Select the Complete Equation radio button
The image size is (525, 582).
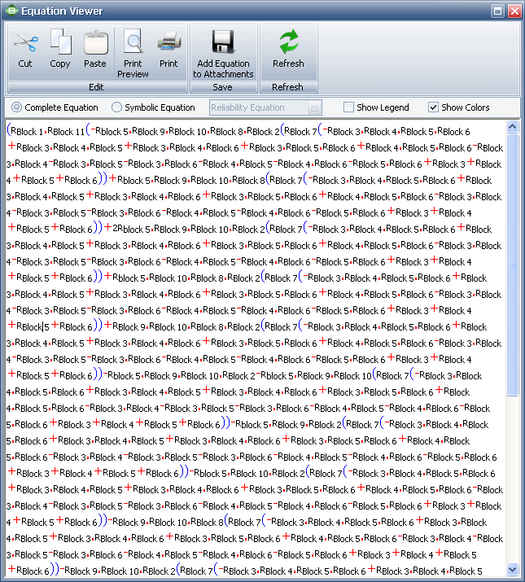point(16,107)
